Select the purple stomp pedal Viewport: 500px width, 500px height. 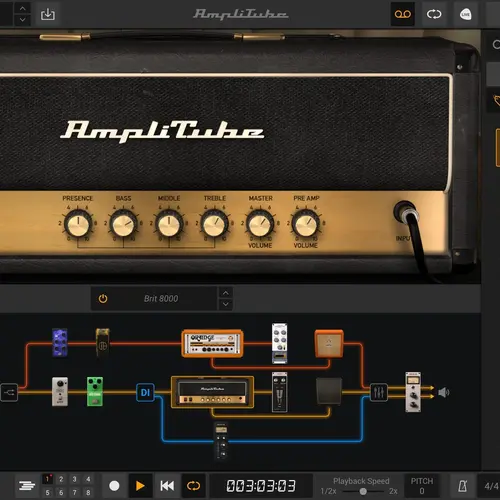[x=60, y=342]
